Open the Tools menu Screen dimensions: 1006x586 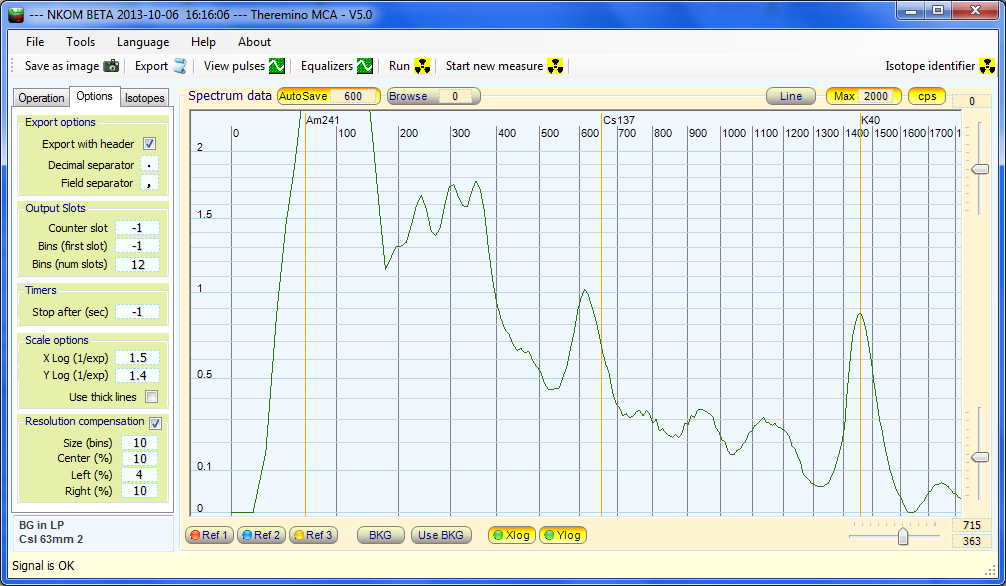[80, 42]
